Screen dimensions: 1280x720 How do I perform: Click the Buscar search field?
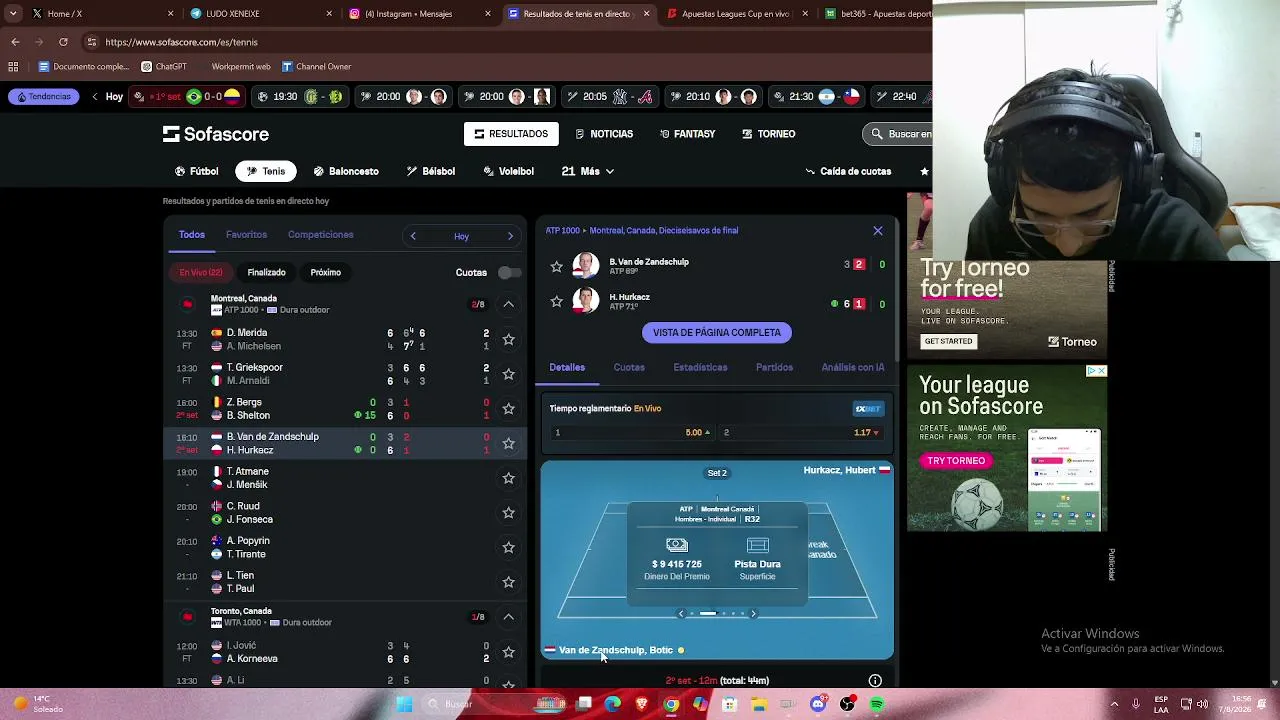point(900,134)
